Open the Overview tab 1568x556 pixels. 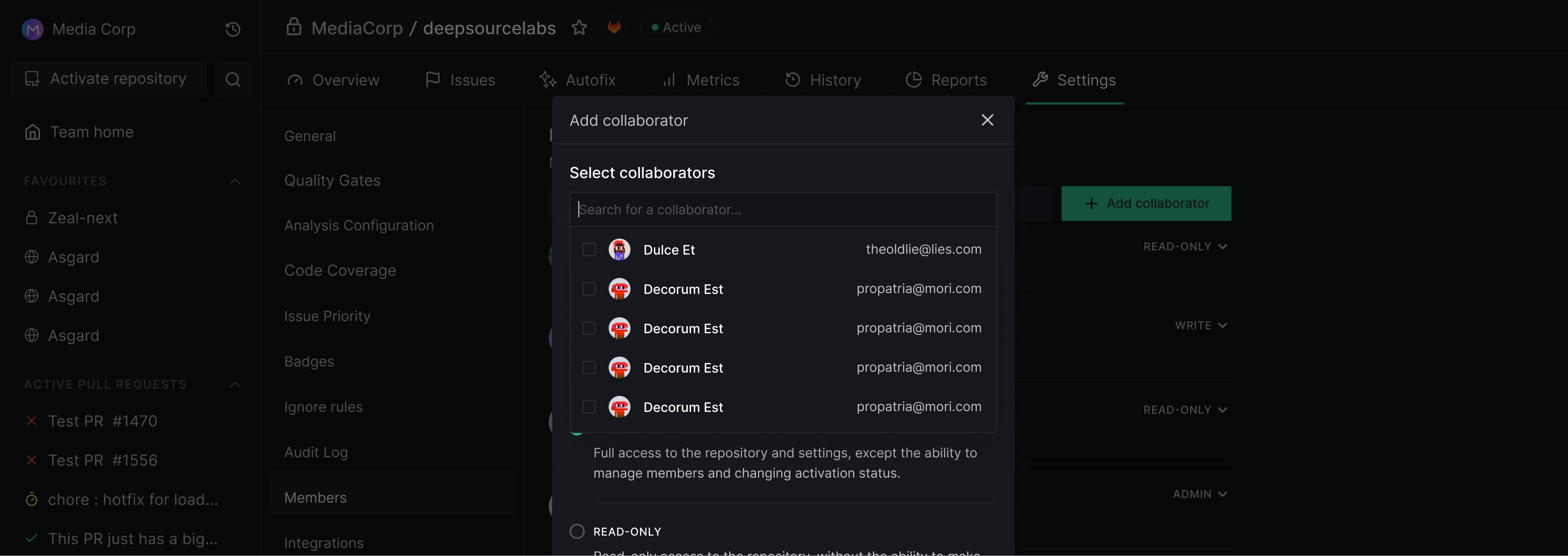pyautogui.click(x=333, y=80)
